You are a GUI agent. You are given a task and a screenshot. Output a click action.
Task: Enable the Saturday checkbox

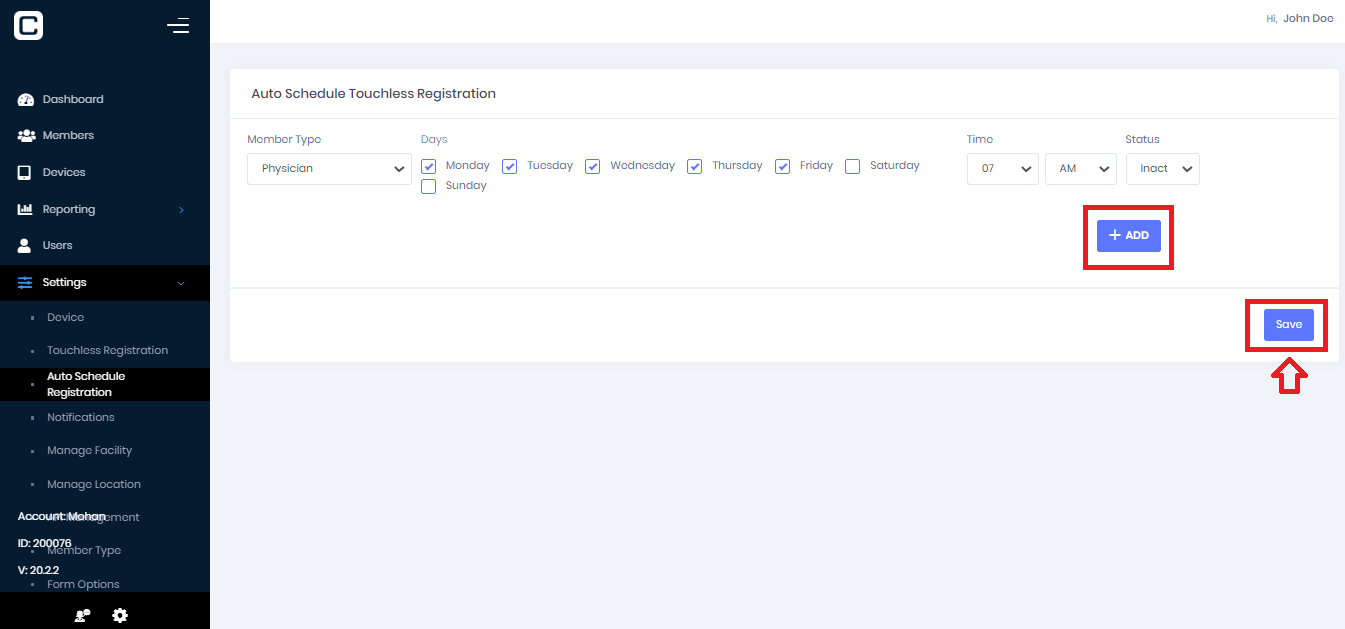[853, 167]
